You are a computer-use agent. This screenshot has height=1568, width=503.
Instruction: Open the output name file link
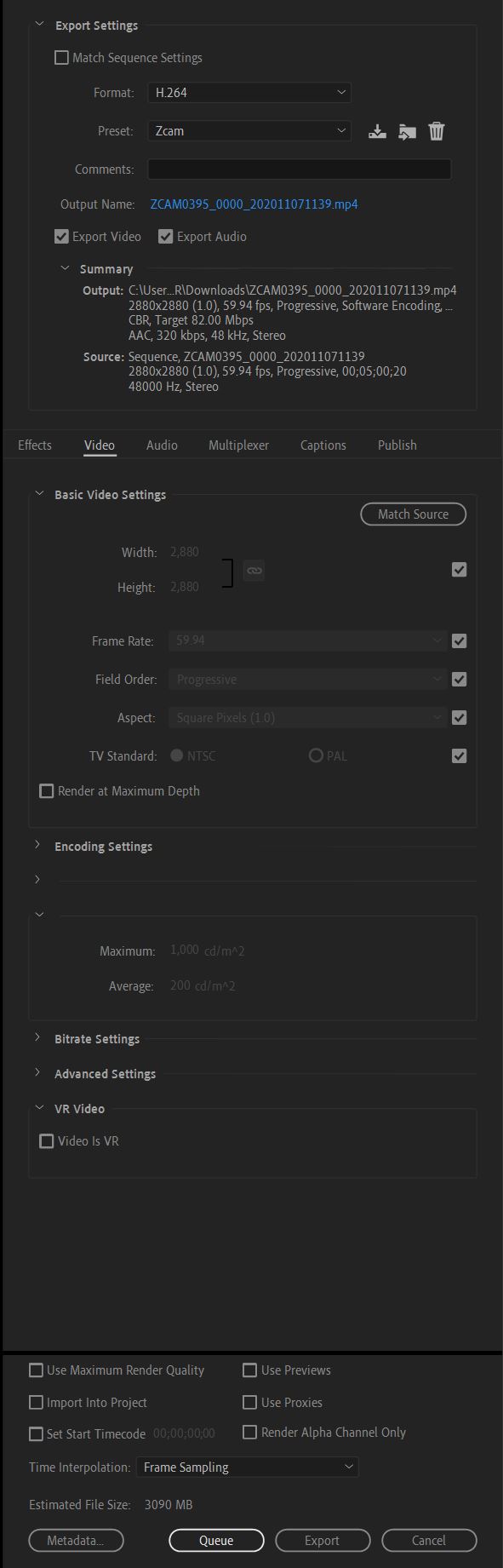tap(254, 204)
